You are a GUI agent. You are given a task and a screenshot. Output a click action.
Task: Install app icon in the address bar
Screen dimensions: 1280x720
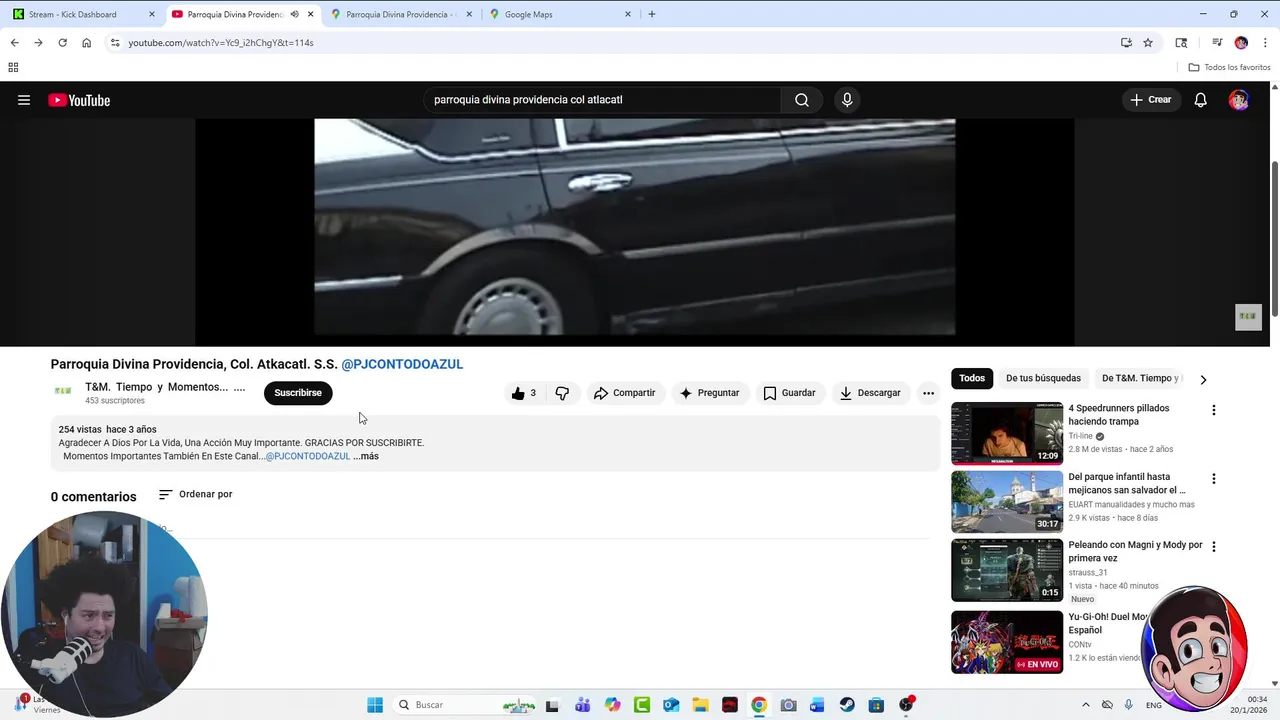[x=1126, y=43]
